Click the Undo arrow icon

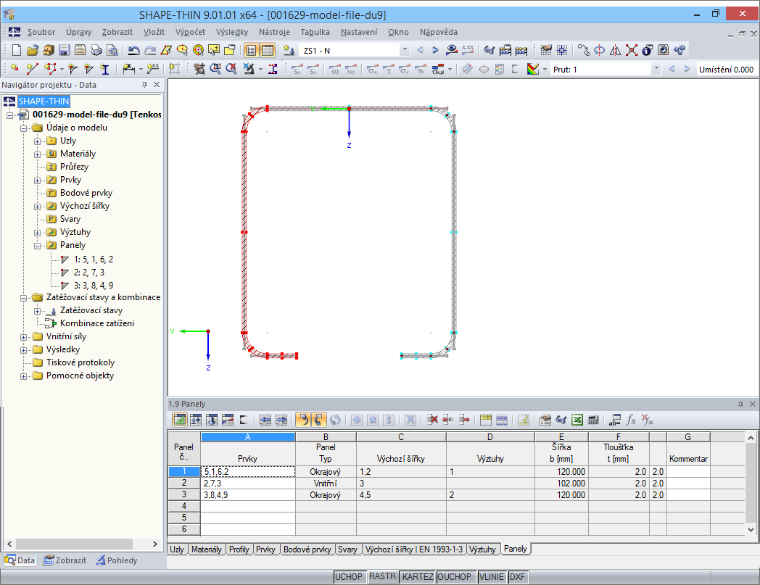click(134, 50)
